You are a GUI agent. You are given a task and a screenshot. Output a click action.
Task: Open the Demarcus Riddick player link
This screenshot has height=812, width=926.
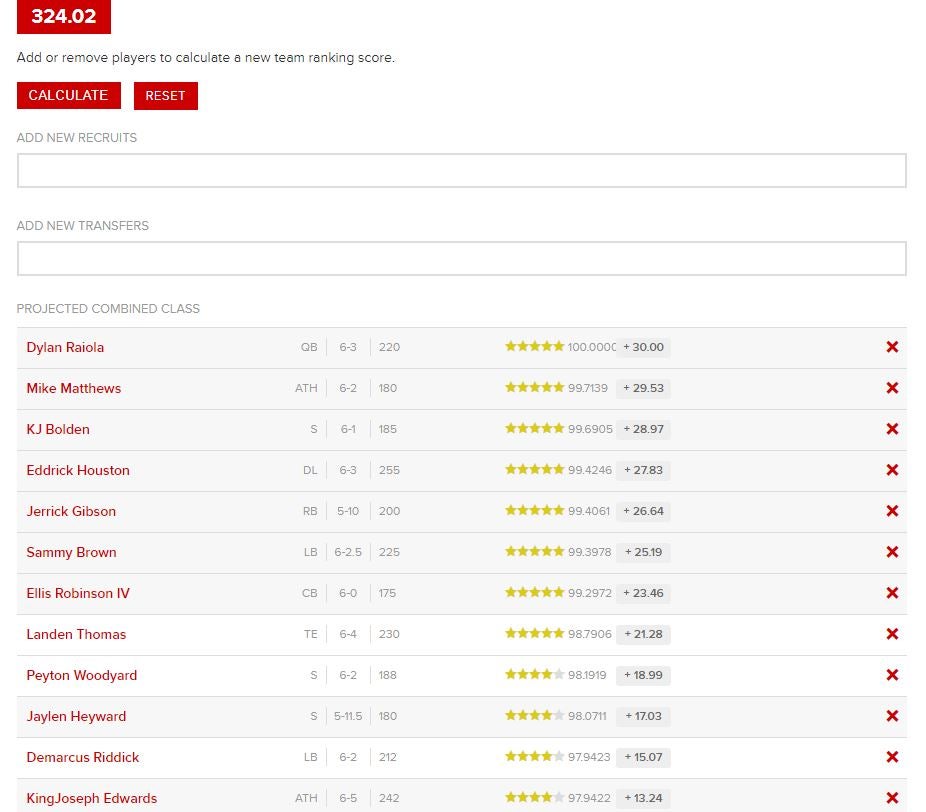coord(83,757)
